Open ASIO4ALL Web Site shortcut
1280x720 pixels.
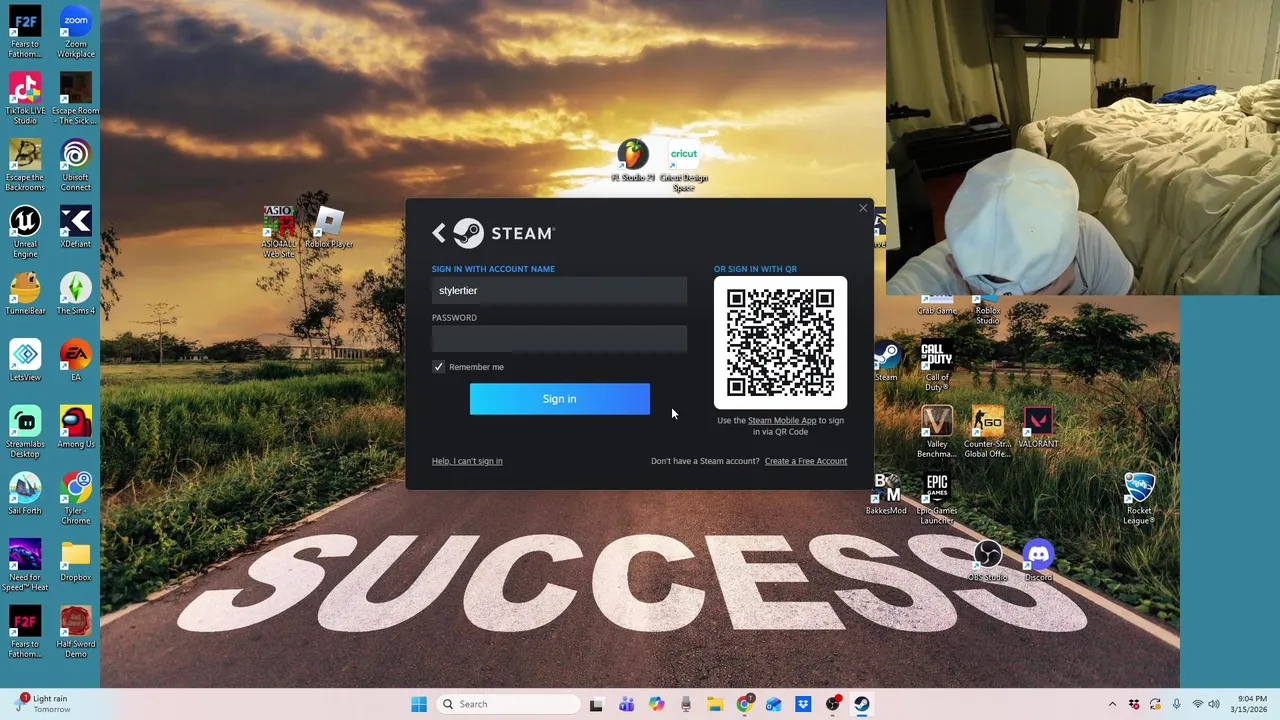(x=278, y=232)
